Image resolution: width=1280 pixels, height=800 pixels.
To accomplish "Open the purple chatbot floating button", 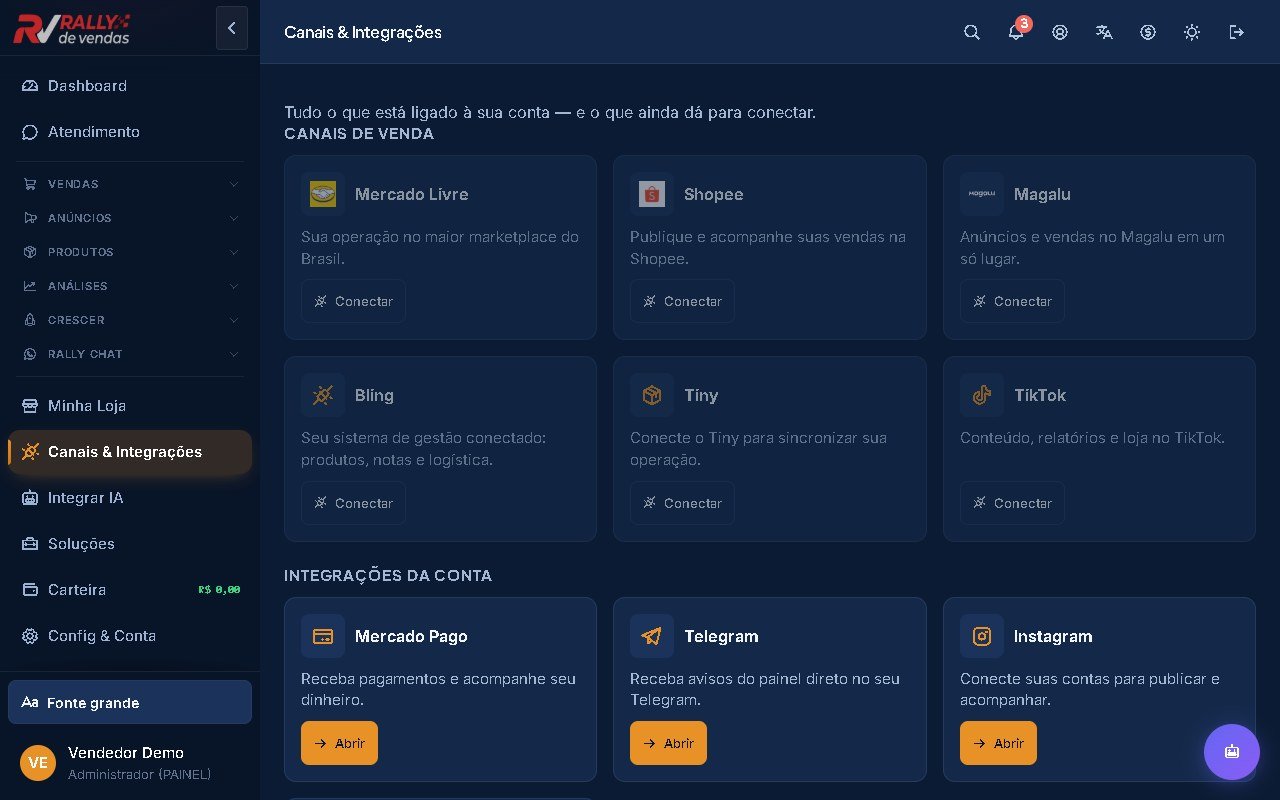I will tap(1232, 752).
